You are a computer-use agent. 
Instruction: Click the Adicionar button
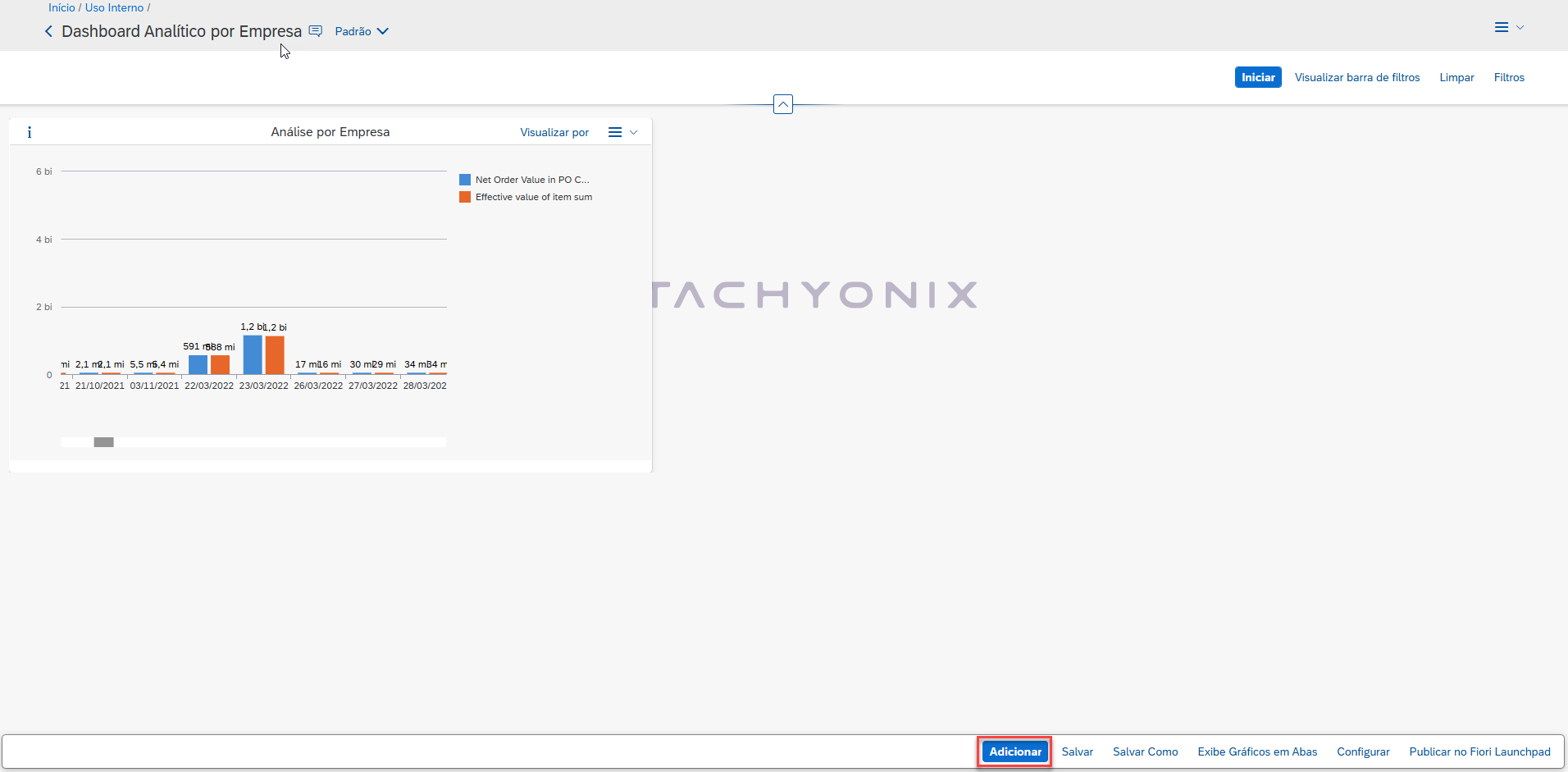click(x=1015, y=751)
